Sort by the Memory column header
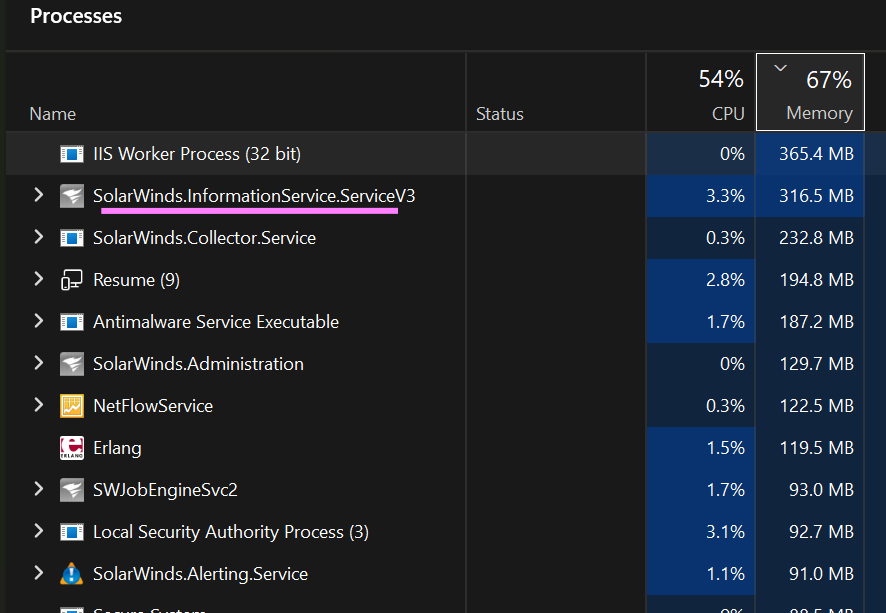Screen dimensions: 886x613 tap(810, 93)
